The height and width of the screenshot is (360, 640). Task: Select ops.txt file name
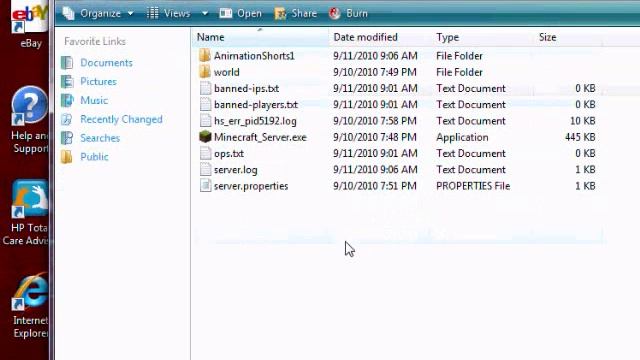pyautogui.click(x=229, y=153)
